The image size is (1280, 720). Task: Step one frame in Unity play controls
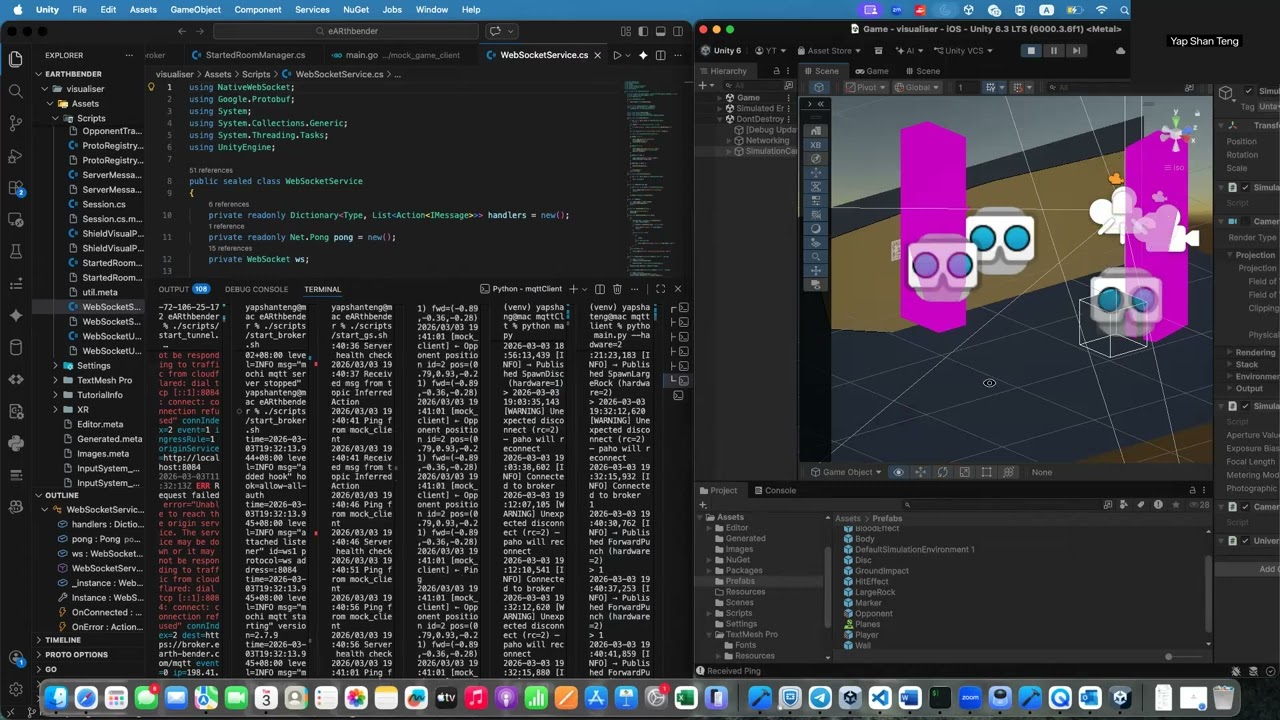click(x=1075, y=50)
